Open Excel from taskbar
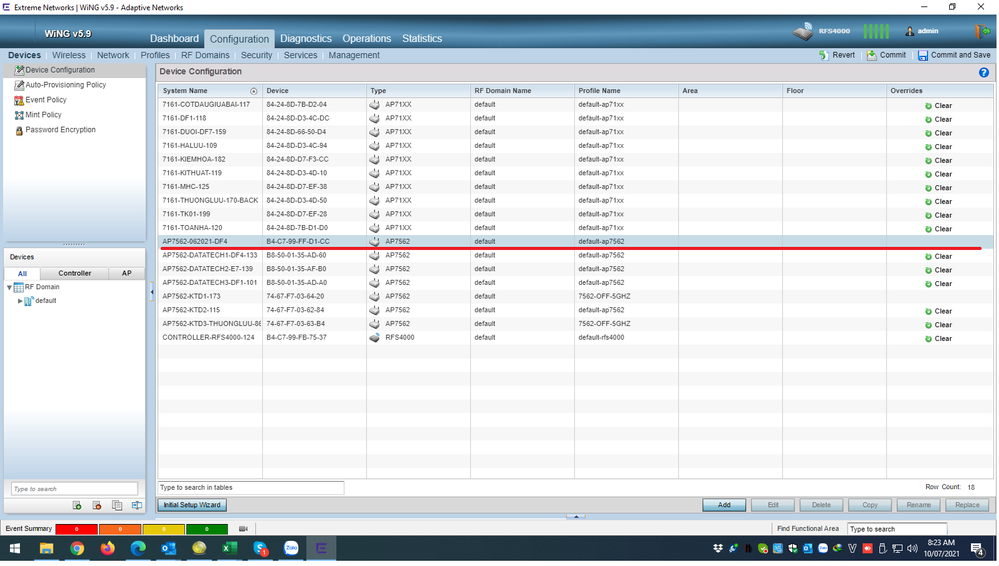This screenshot has width=999, height=566. (229, 549)
